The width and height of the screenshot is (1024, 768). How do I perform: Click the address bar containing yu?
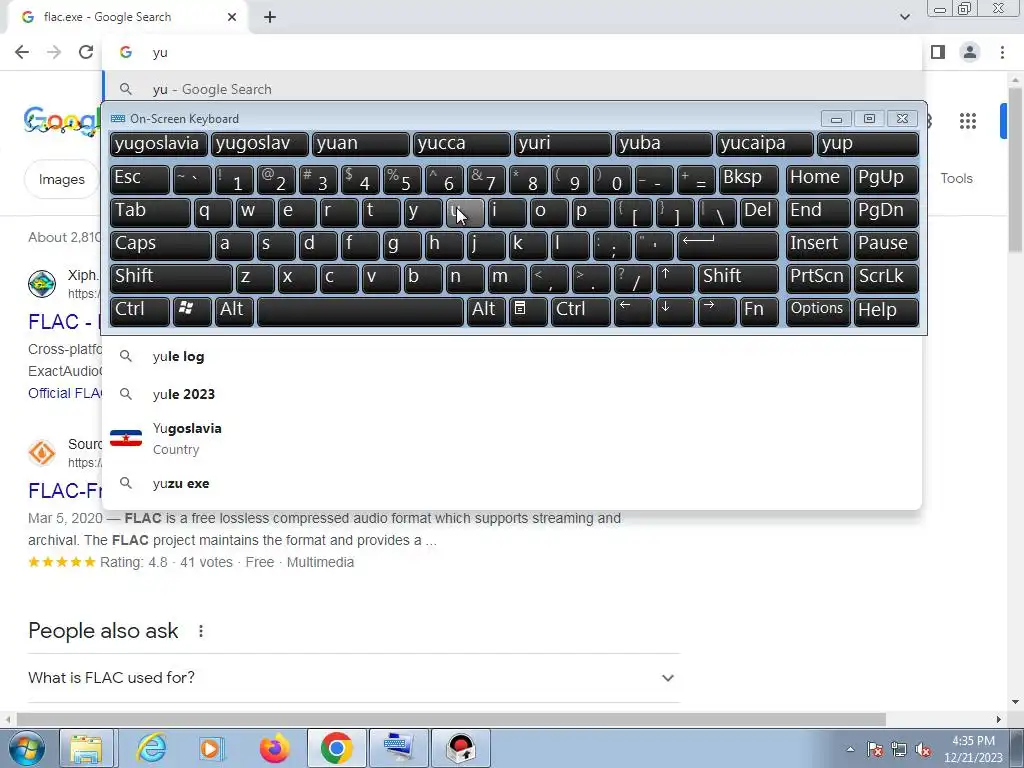click(512, 53)
